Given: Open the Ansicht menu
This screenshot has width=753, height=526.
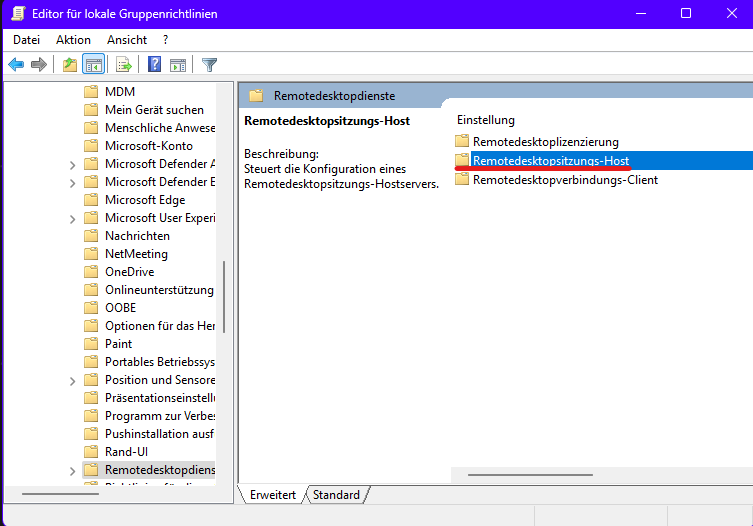Looking at the screenshot, I should (x=126, y=39).
